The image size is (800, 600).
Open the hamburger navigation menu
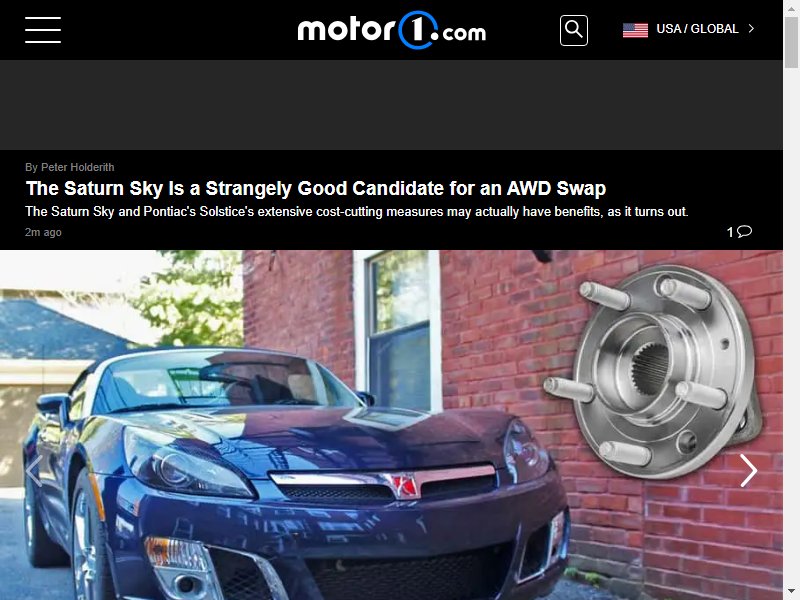[x=43, y=30]
